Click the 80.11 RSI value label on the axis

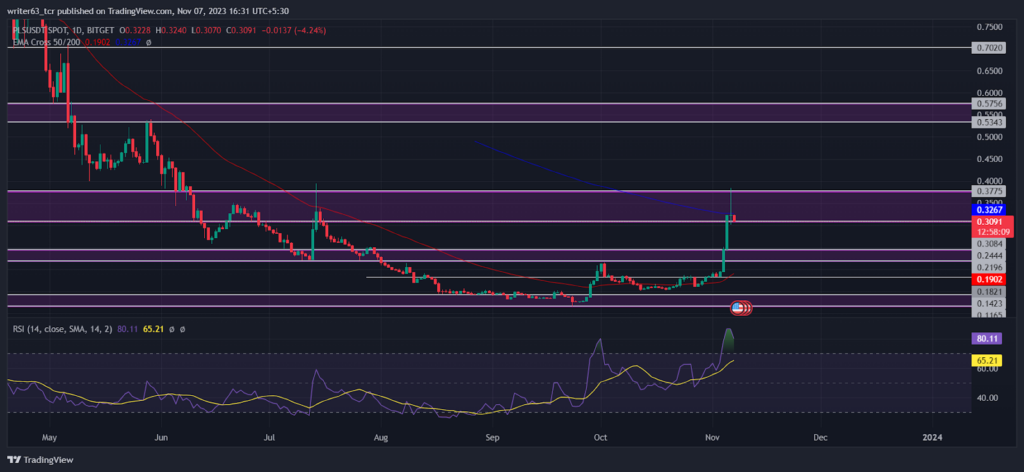pyautogui.click(x=987, y=339)
